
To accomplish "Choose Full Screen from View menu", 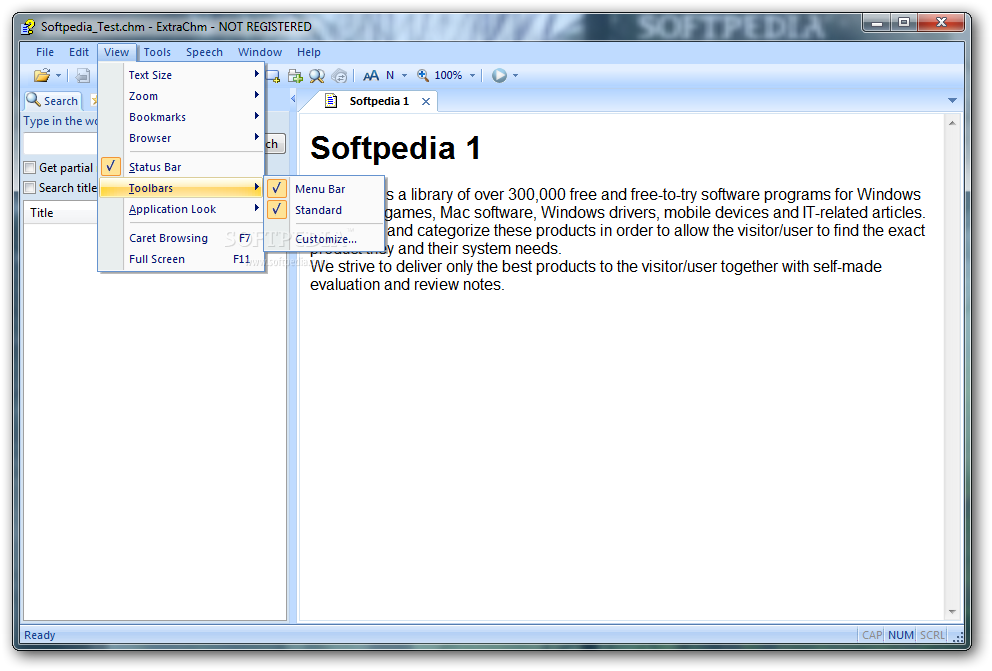I will (x=181, y=259).
